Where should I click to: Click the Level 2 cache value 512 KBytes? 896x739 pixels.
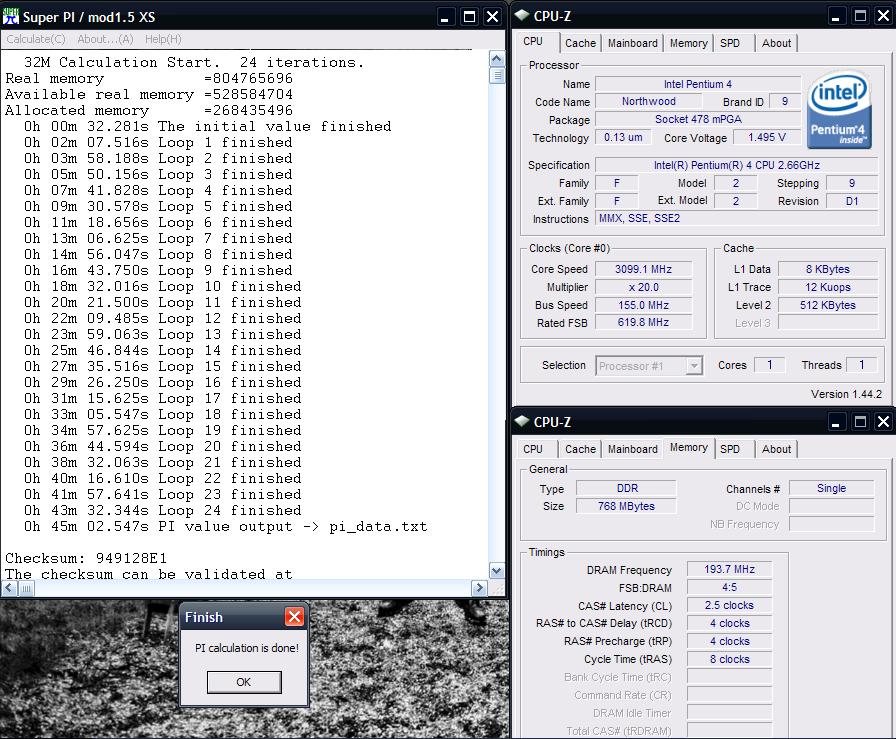828,305
